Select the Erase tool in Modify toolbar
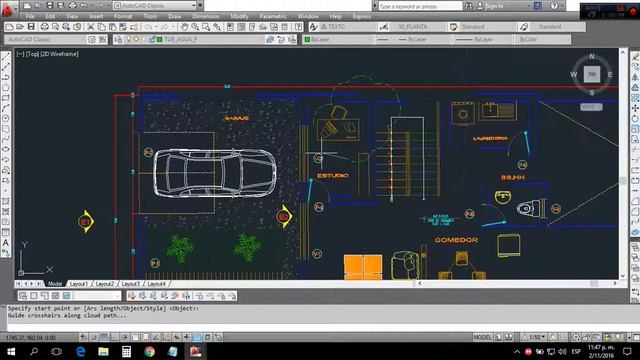 [635, 57]
